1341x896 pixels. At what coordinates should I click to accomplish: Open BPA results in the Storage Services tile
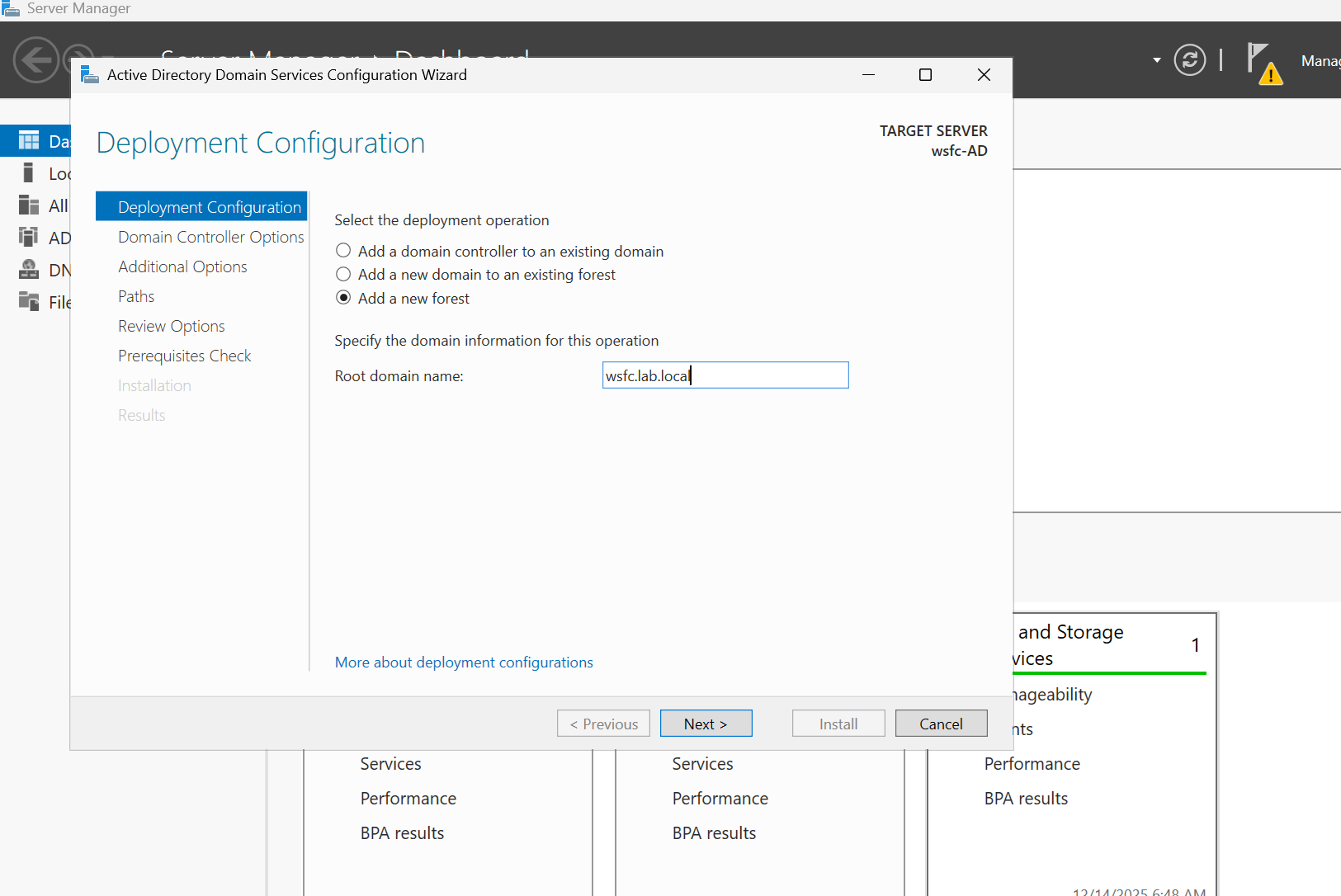(1026, 799)
